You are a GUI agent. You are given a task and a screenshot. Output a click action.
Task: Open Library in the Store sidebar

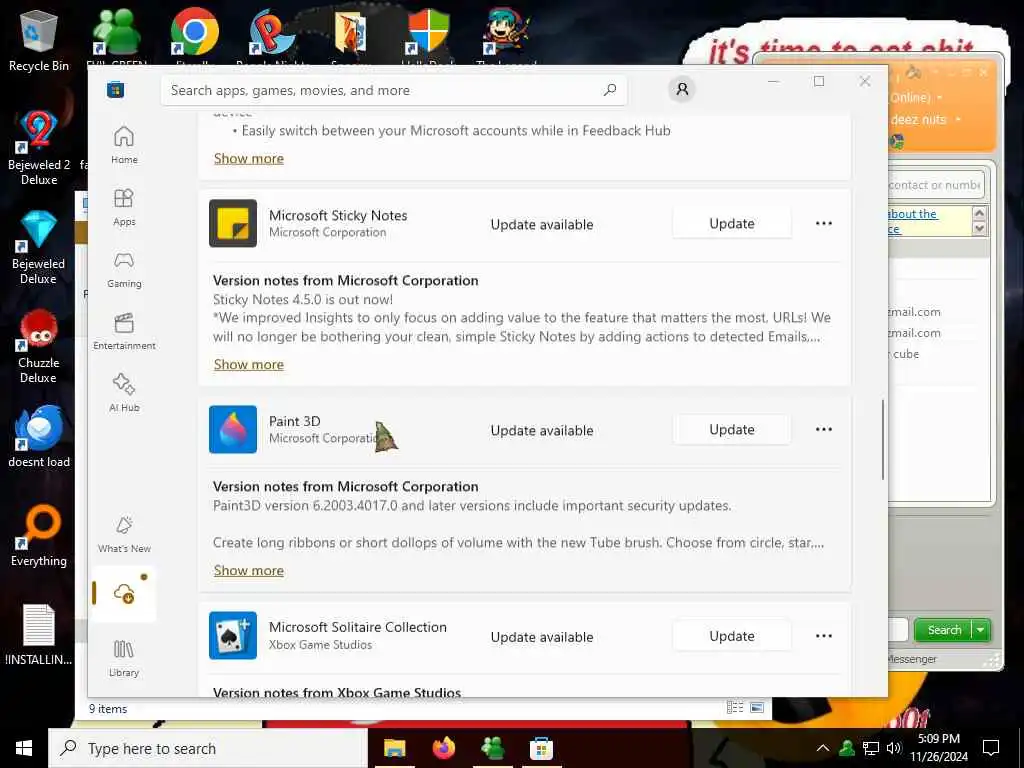point(124,658)
